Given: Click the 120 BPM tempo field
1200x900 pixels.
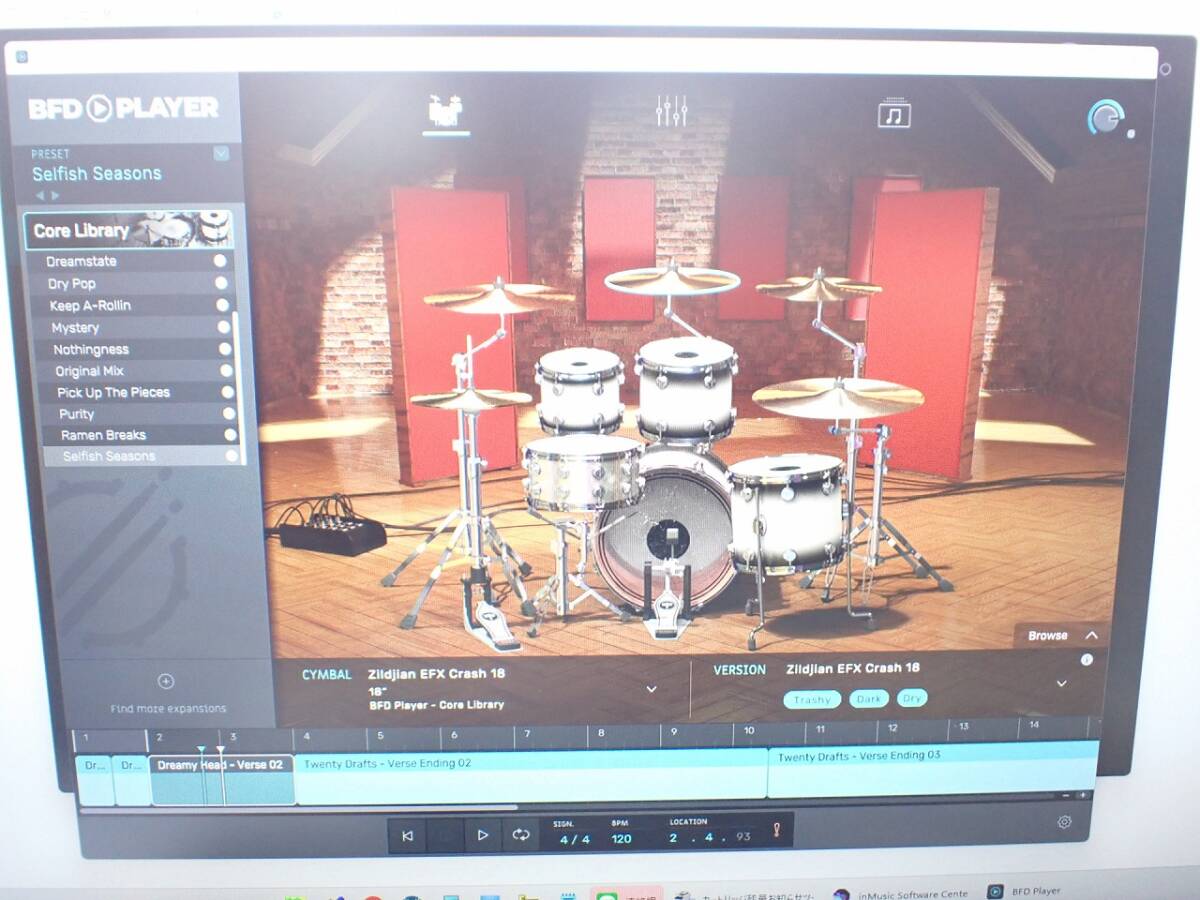Looking at the screenshot, I should tap(621, 838).
